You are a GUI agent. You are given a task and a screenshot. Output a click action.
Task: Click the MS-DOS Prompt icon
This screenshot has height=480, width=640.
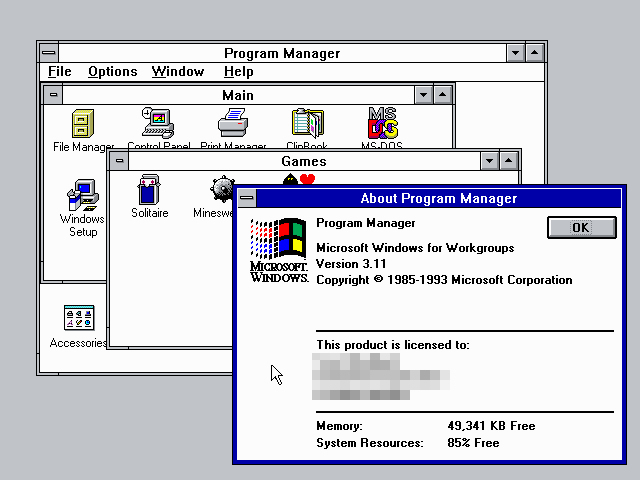click(383, 123)
